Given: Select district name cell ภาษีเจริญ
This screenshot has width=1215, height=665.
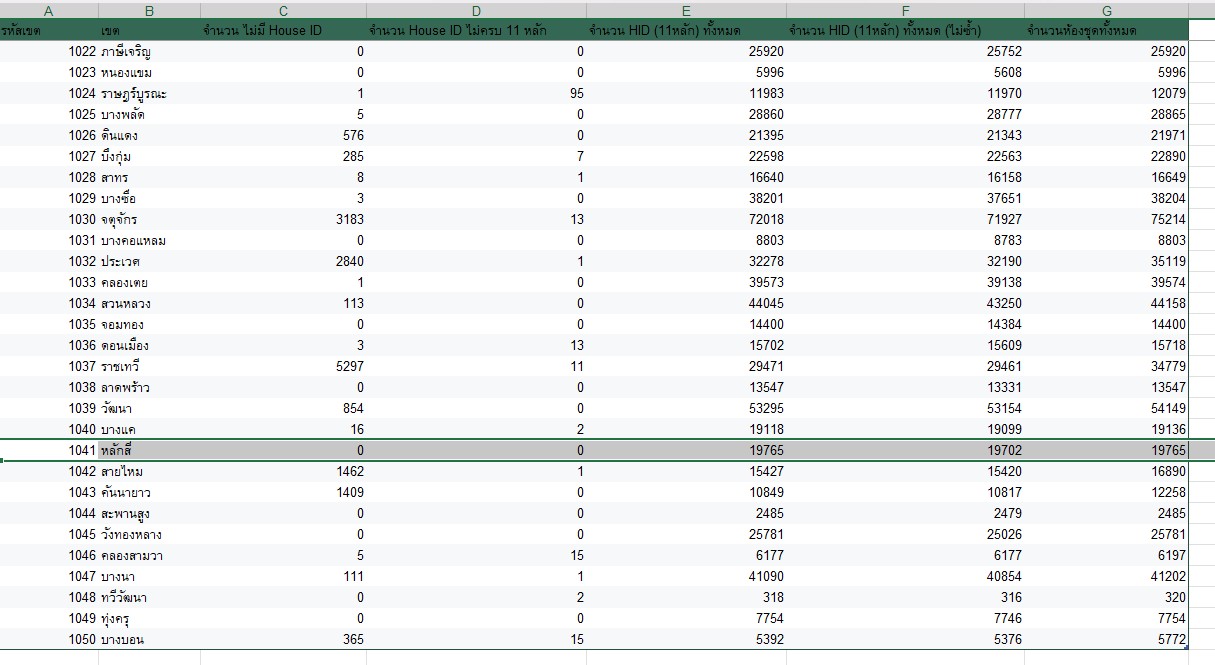Looking at the screenshot, I should pyautogui.click(x=149, y=51).
